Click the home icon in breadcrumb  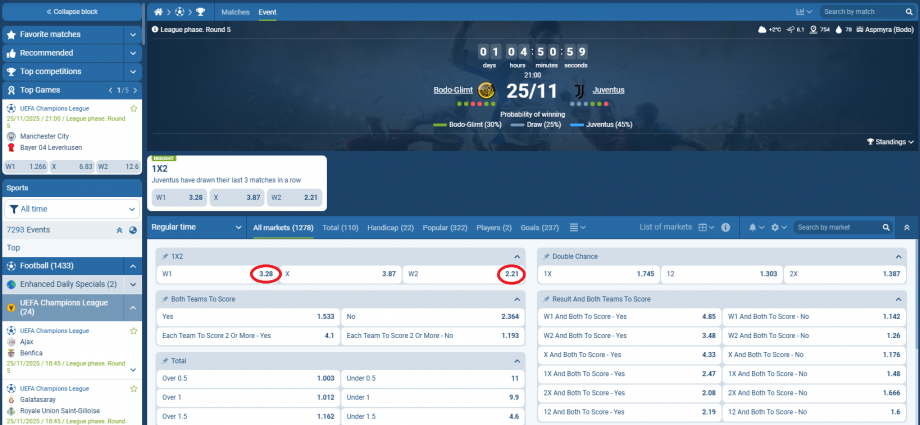[x=157, y=12]
